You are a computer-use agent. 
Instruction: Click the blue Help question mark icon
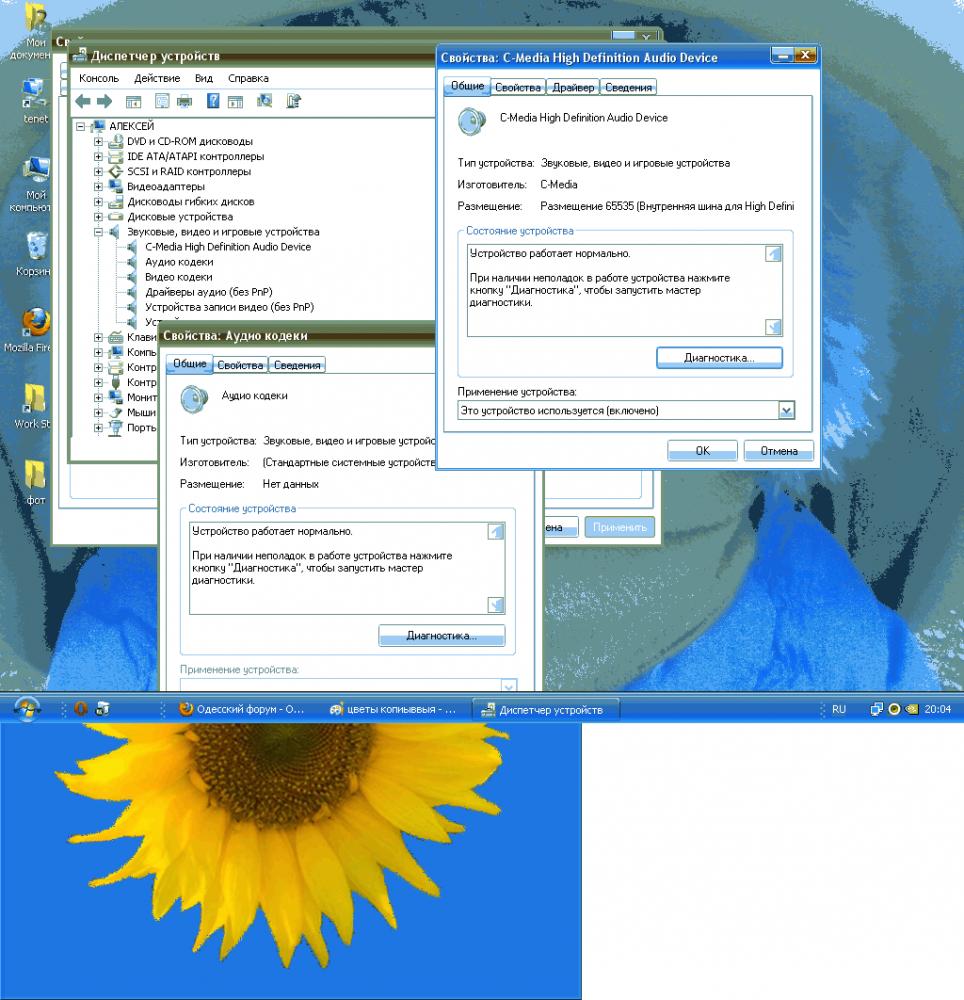(213, 101)
